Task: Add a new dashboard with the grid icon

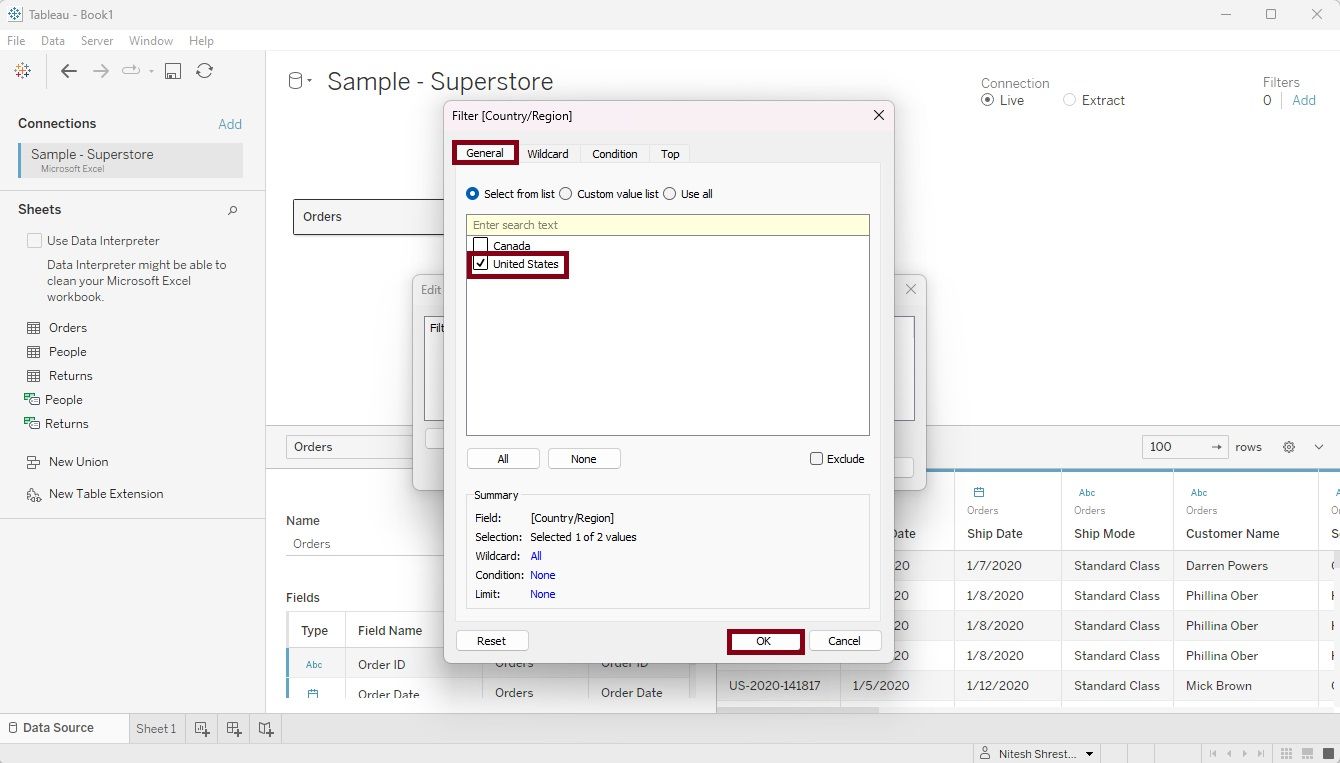Action: (234, 729)
